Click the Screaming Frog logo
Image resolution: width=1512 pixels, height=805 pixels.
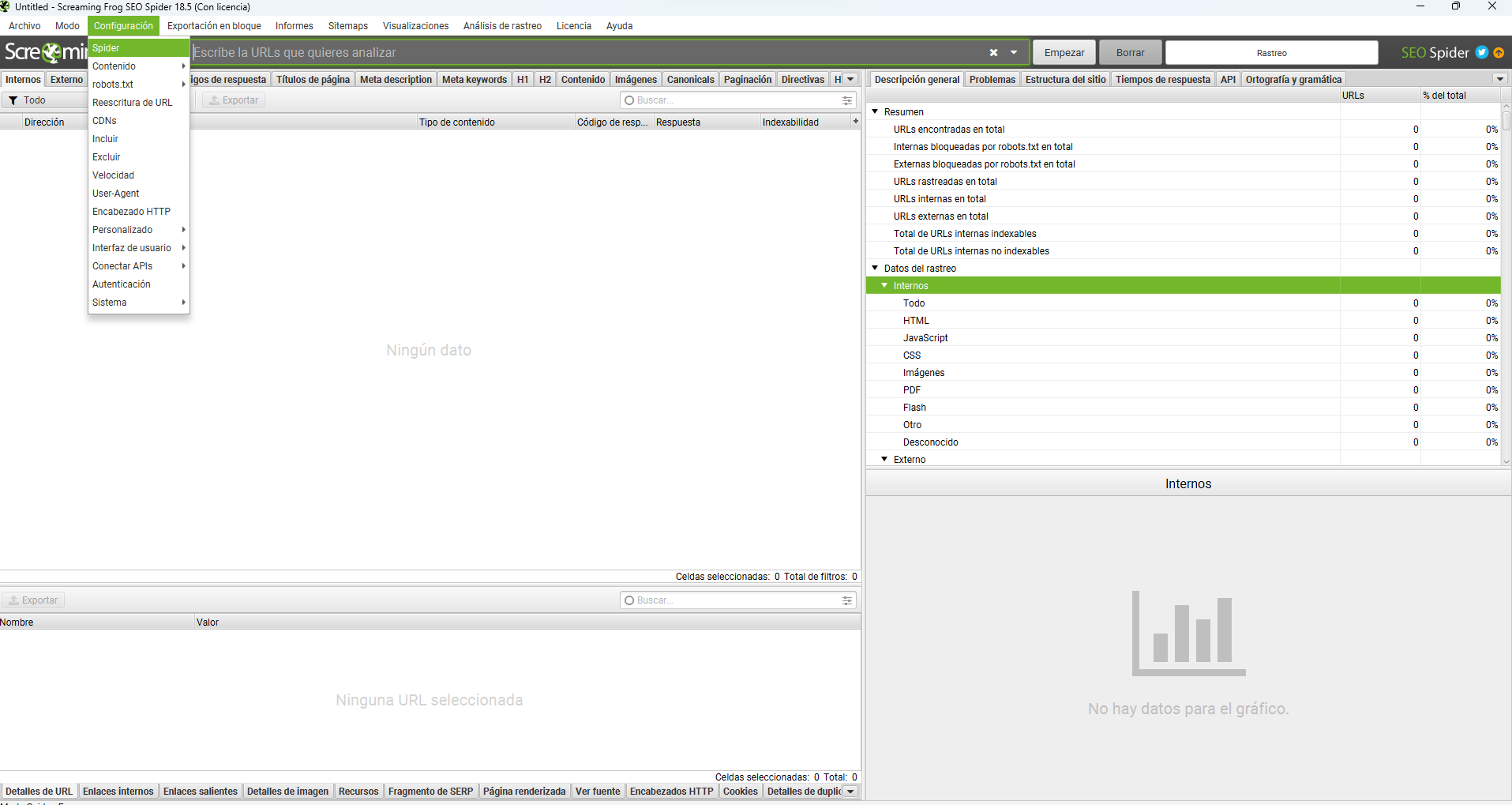coord(44,52)
